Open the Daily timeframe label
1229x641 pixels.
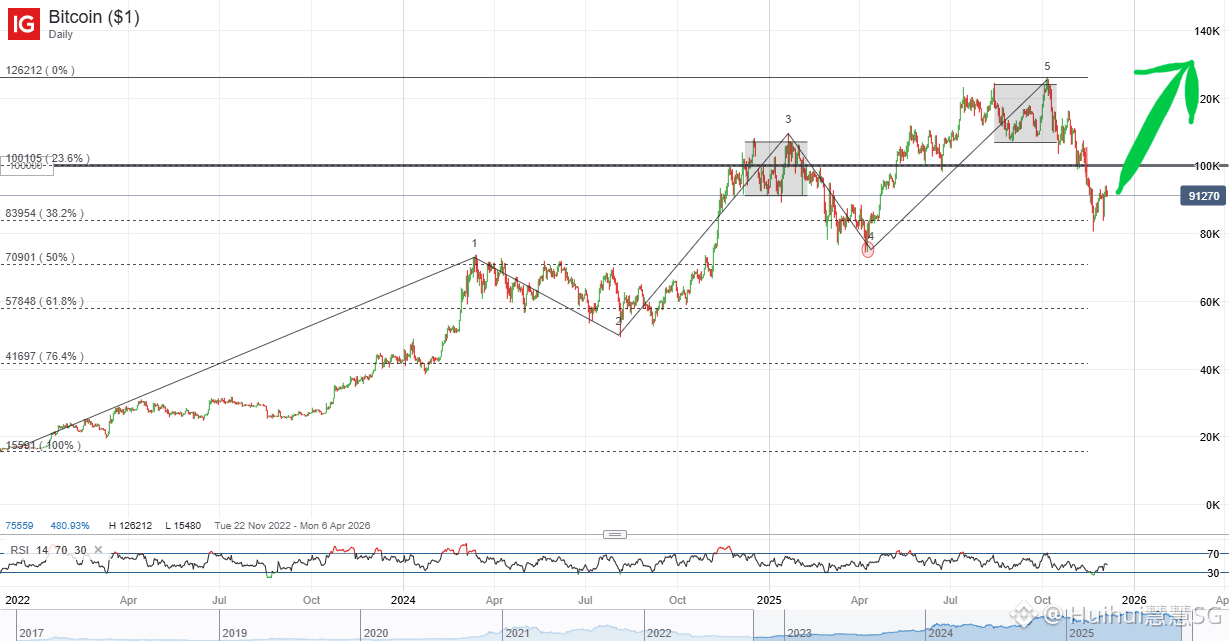click(x=60, y=35)
